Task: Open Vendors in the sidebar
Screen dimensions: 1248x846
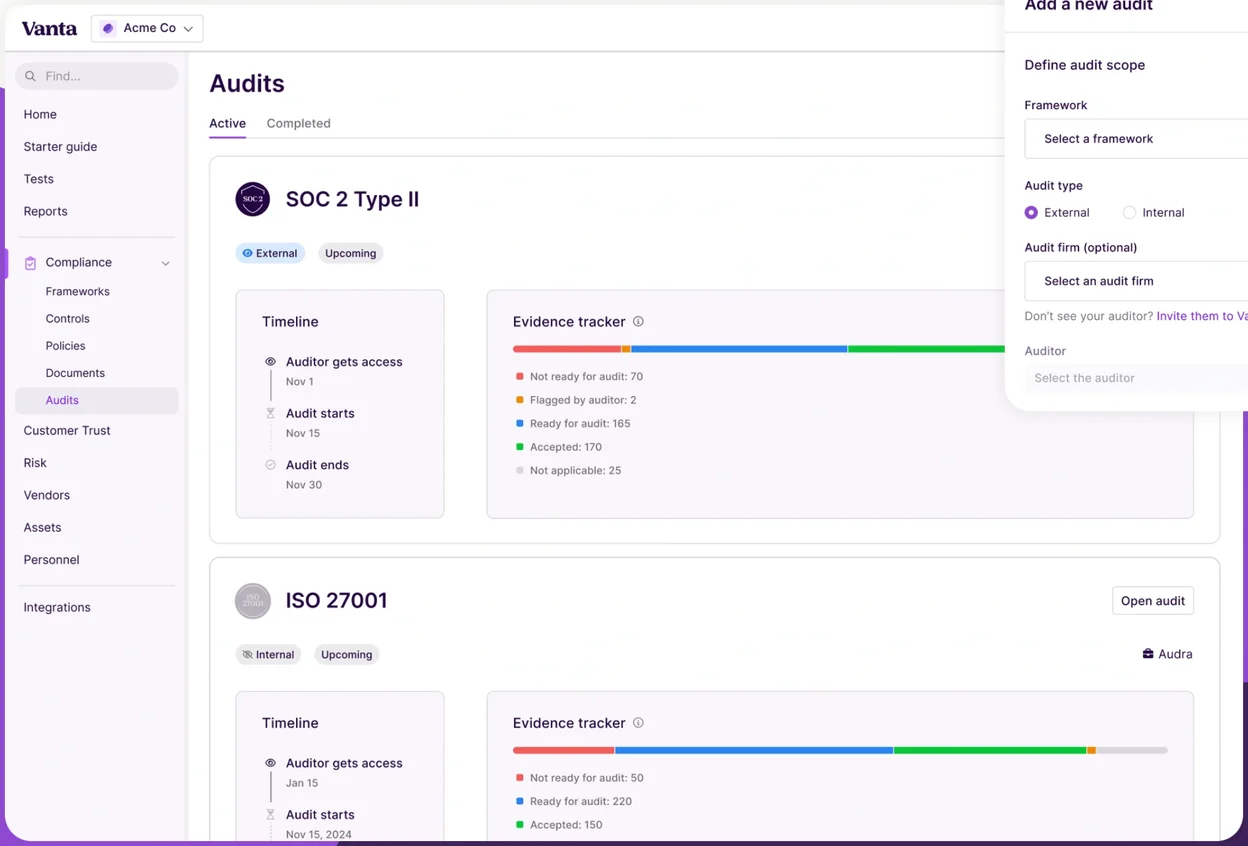Action: [47, 495]
